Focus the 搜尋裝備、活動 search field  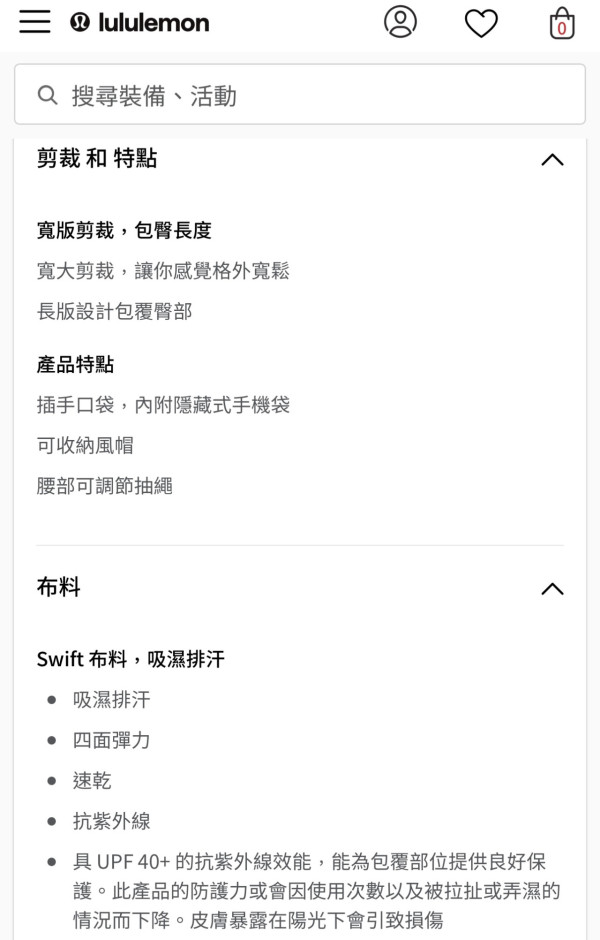coord(310,95)
